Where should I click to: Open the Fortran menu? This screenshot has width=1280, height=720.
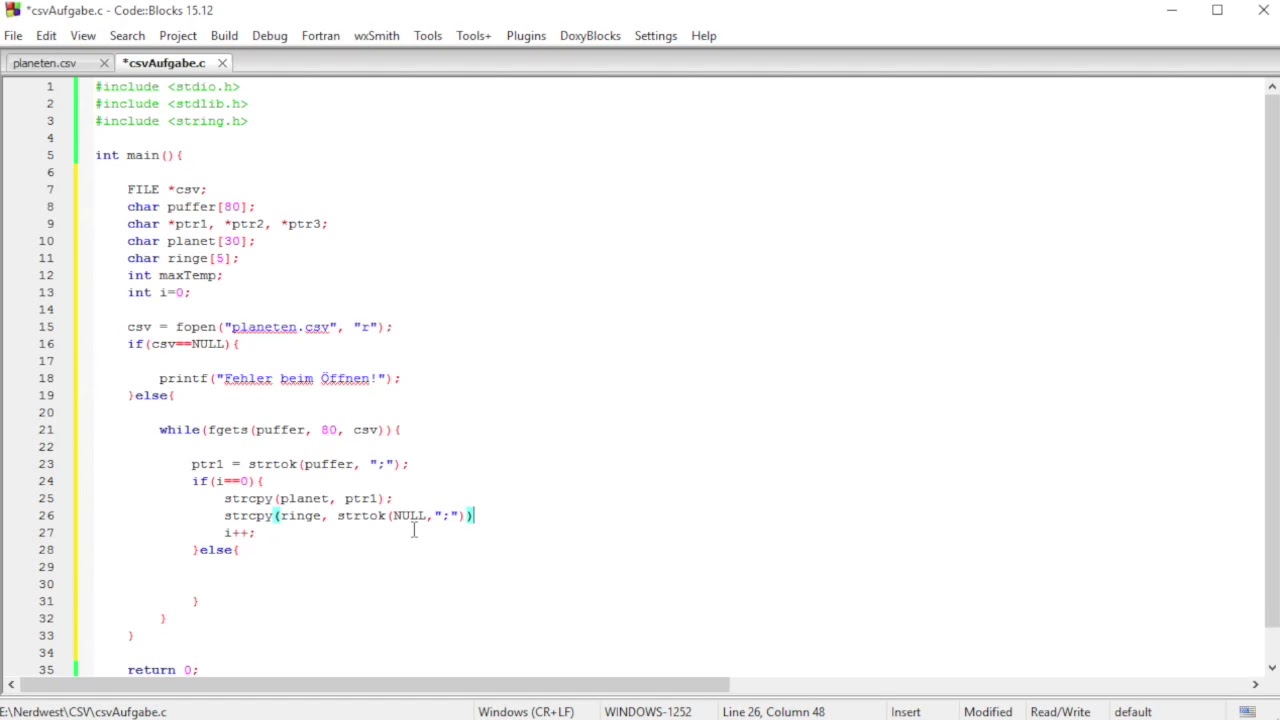(x=321, y=36)
